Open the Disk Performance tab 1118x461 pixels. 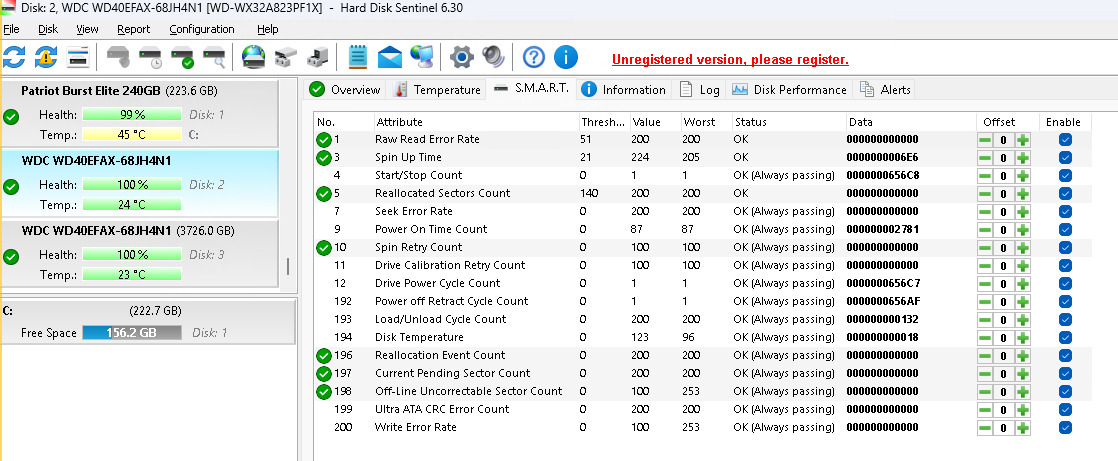click(x=789, y=90)
